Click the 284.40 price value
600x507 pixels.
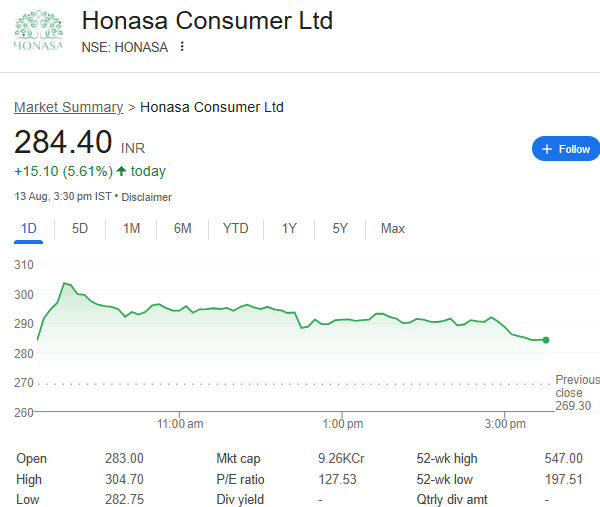click(63, 142)
